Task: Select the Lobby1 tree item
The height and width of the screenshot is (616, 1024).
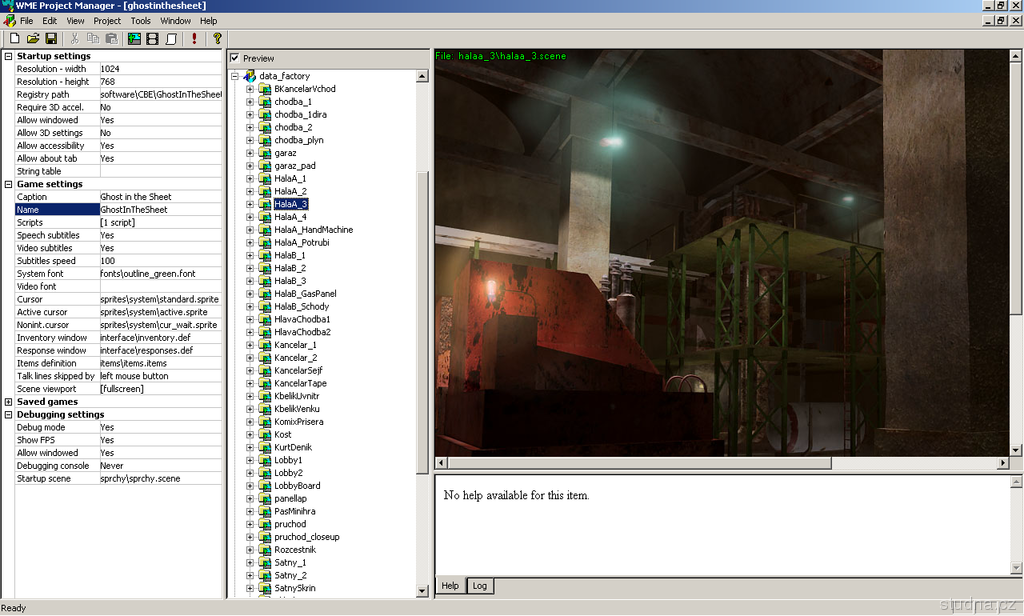Action: tap(288, 460)
